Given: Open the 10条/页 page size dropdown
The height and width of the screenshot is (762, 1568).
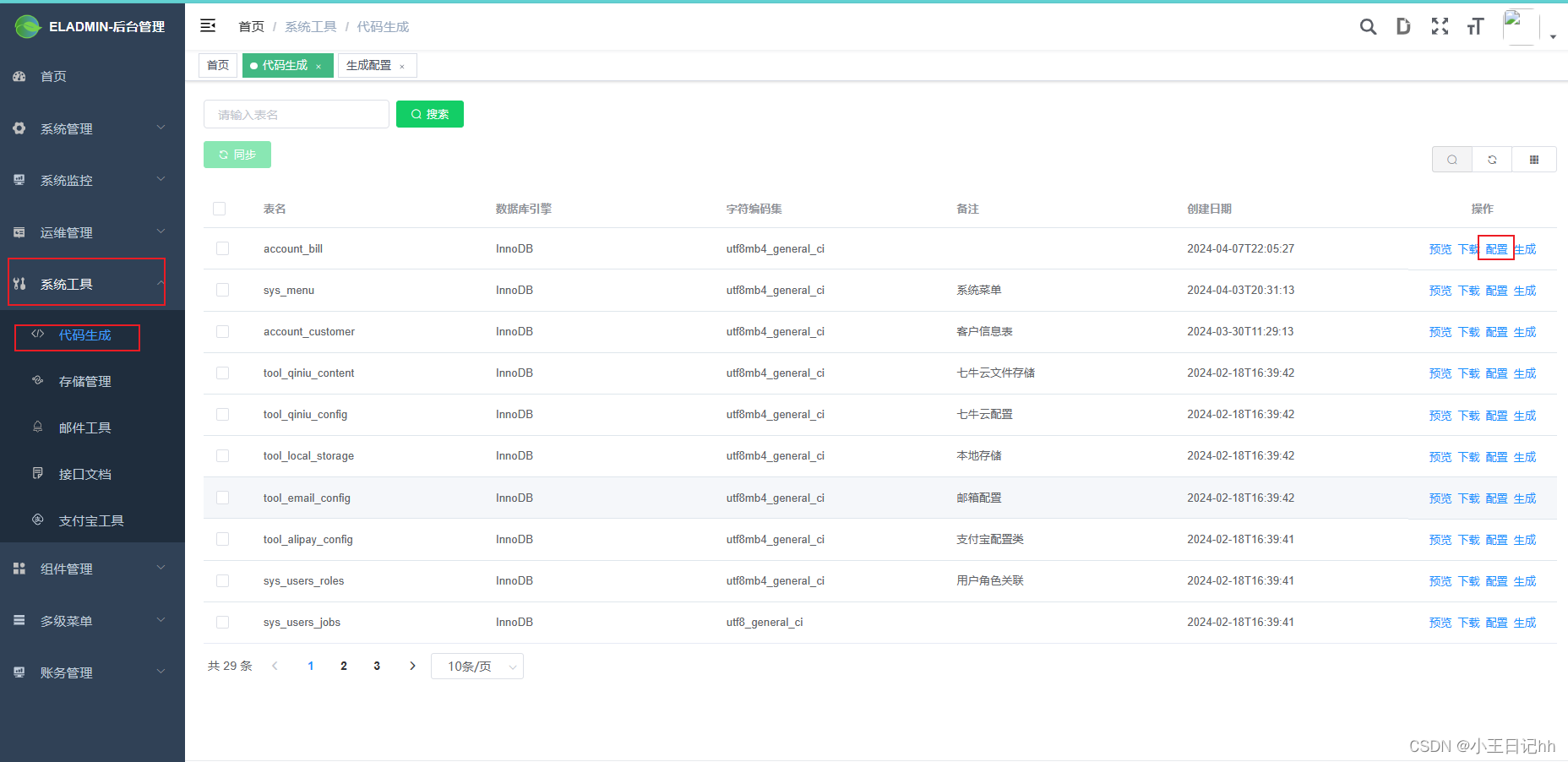Looking at the screenshot, I should pyautogui.click(x=477, y=667).
